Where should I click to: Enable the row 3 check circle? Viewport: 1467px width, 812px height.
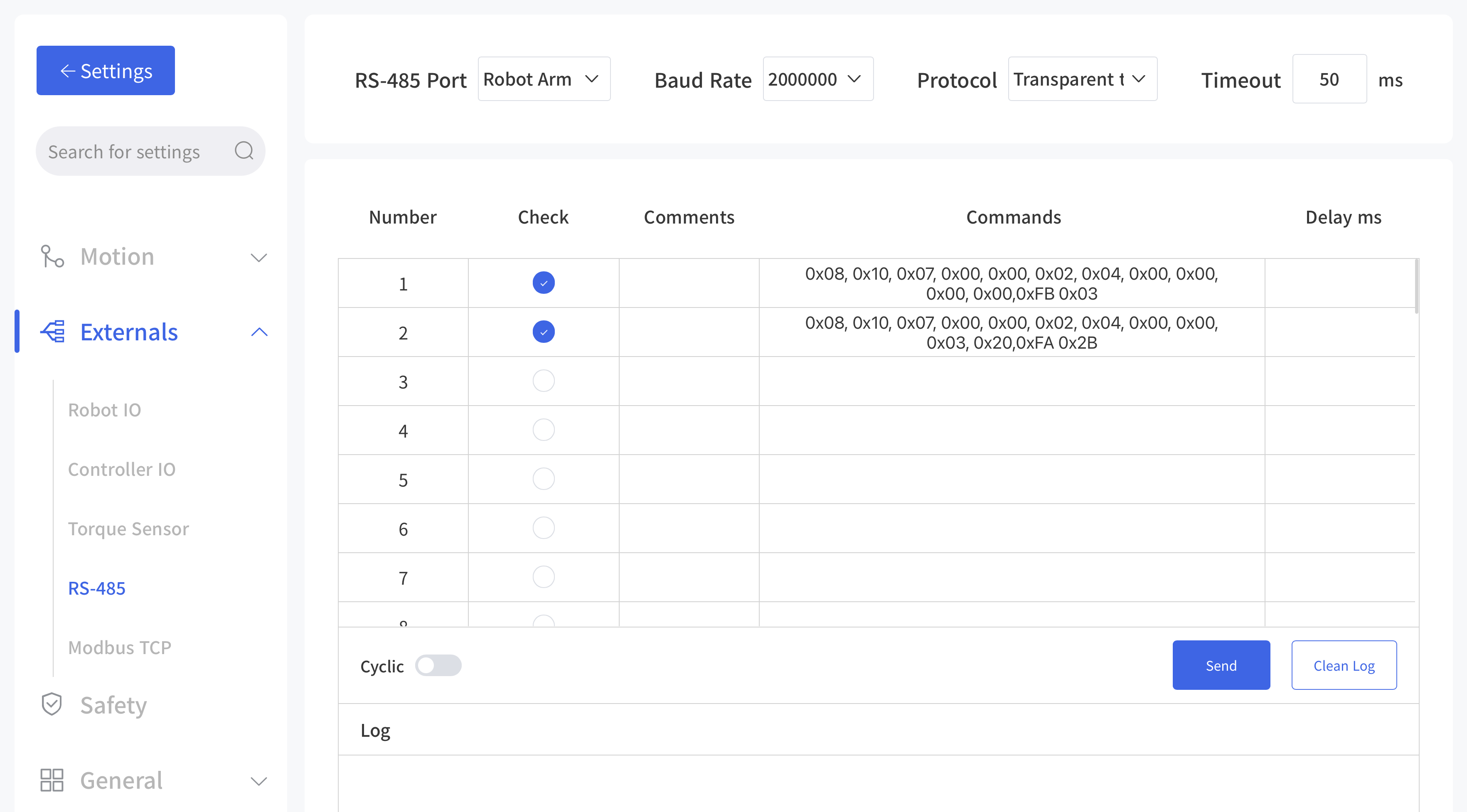pos(543,381)
